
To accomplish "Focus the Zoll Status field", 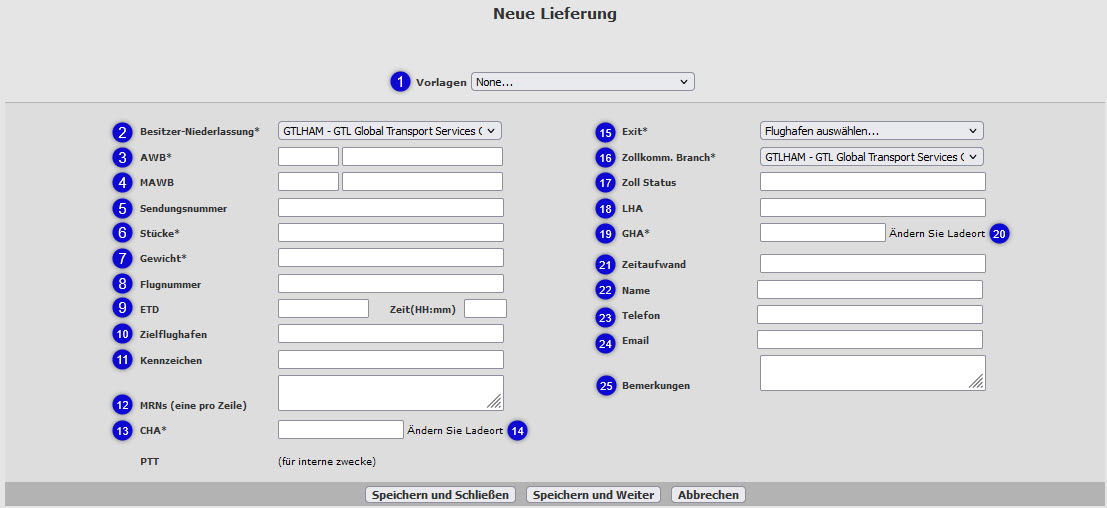I will click(x=873, y=182).
